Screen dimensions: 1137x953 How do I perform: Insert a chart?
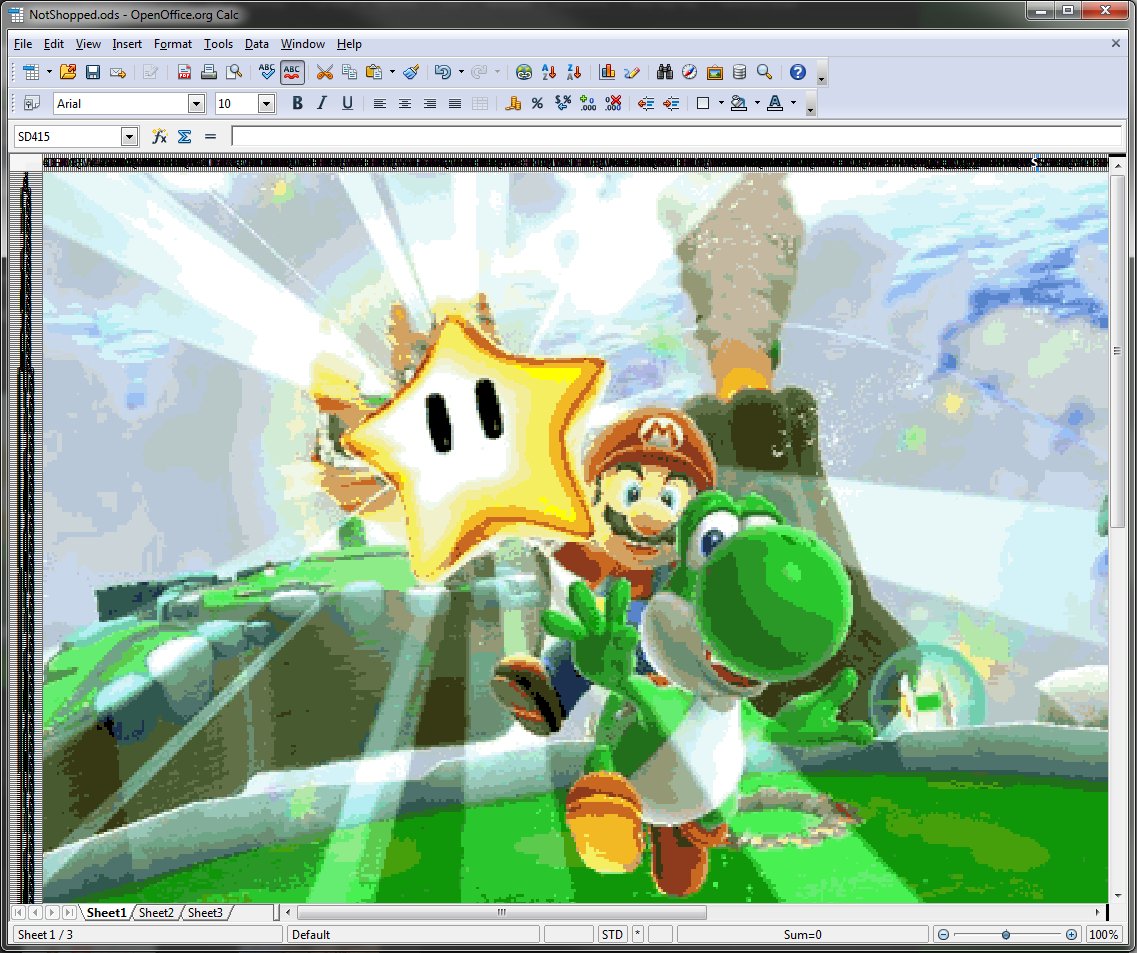[607, 72]
